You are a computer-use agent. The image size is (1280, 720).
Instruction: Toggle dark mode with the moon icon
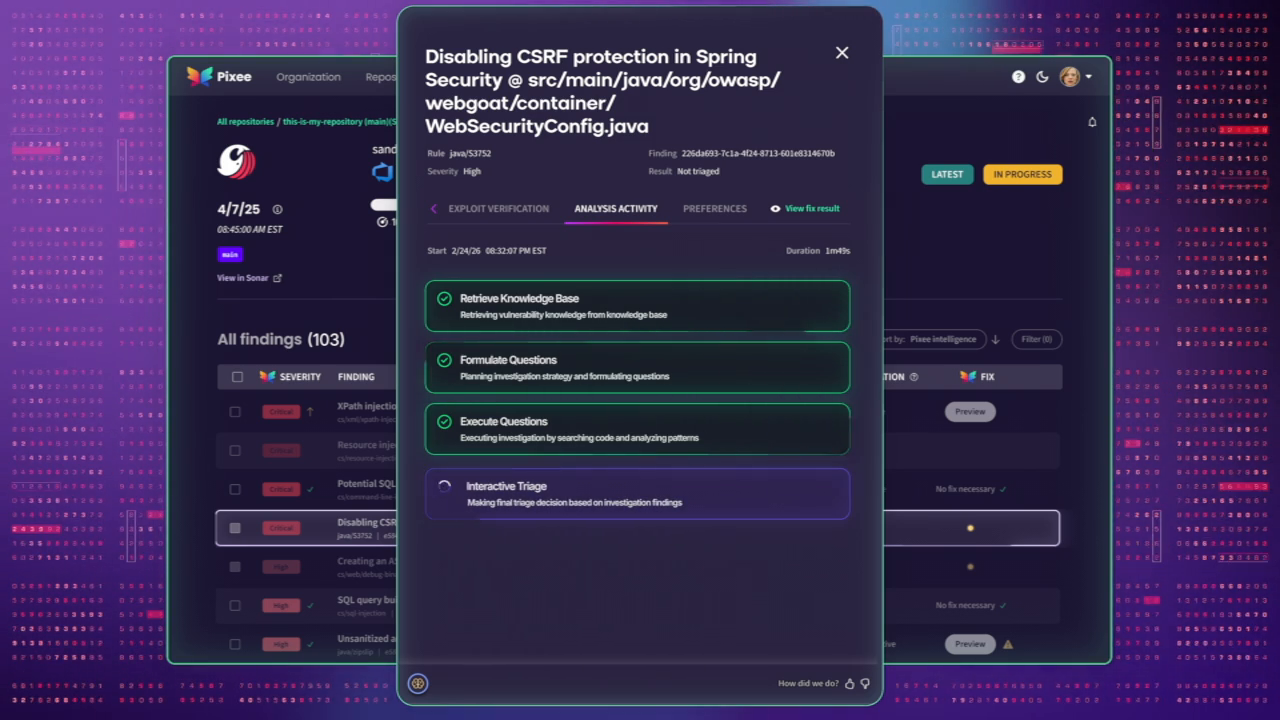click(x=1042, y=77)
